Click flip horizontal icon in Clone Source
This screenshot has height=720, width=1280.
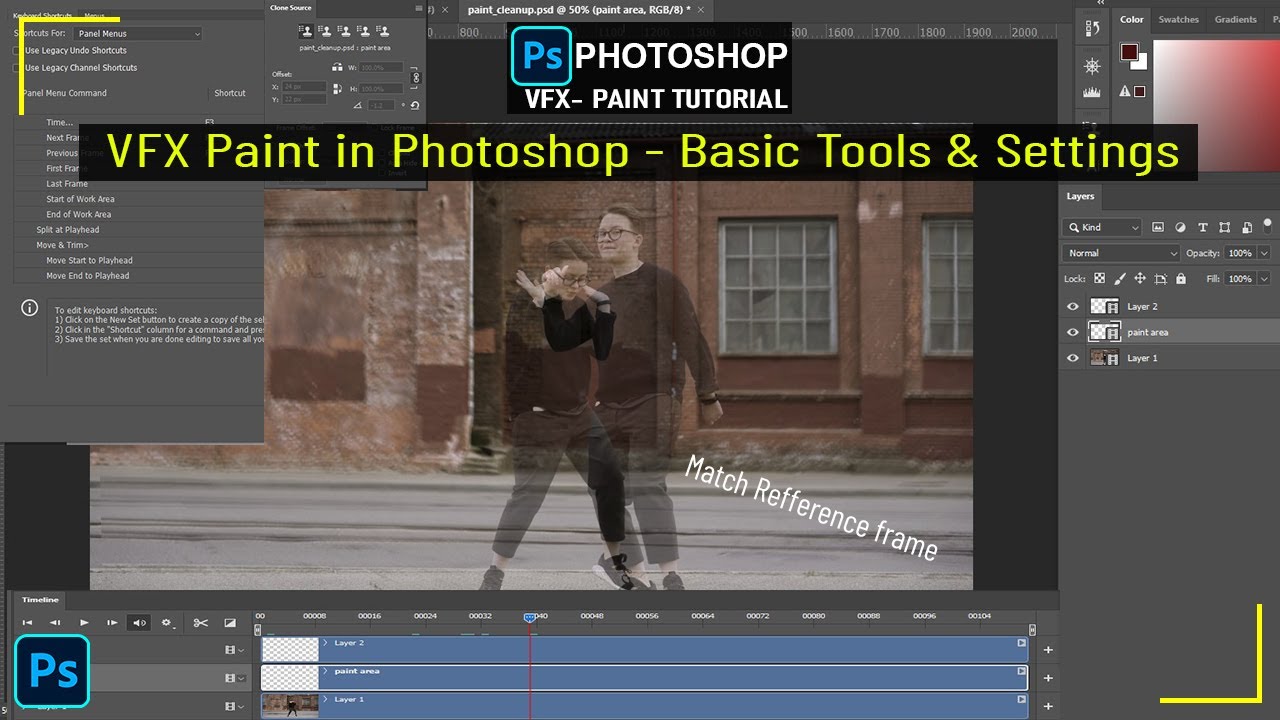337,68
